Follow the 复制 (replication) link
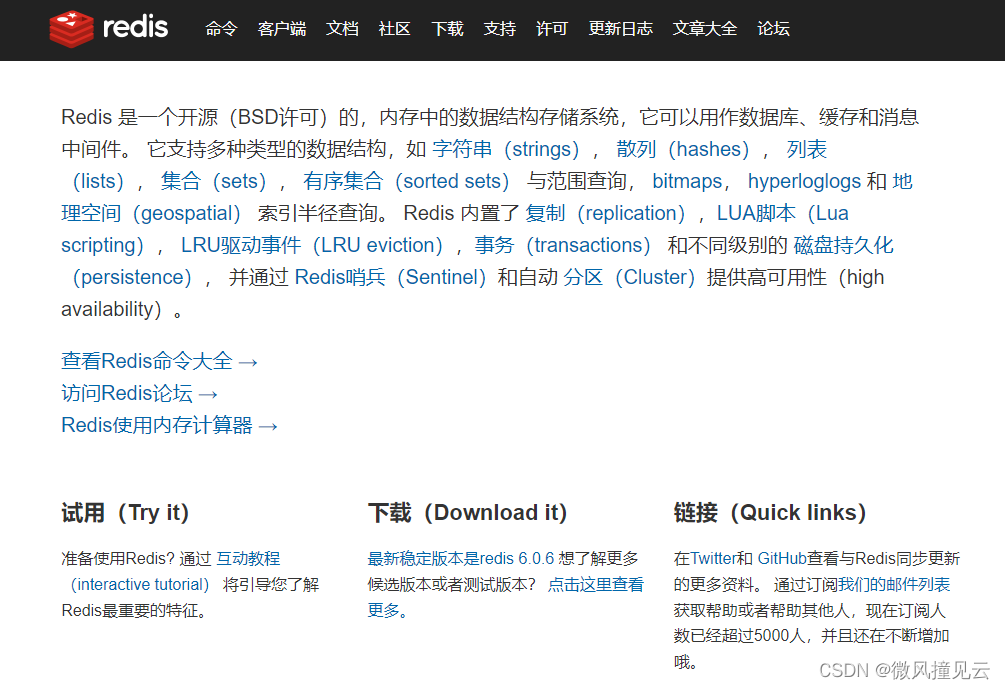Screen dimensions: 1005x689 tap(605, 213)
